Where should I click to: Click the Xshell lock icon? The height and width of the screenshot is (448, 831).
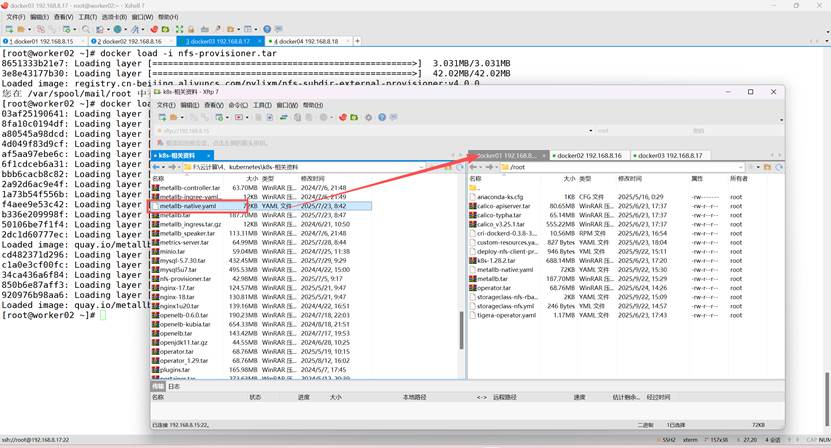pyautogui.click(x=191, y=29)
